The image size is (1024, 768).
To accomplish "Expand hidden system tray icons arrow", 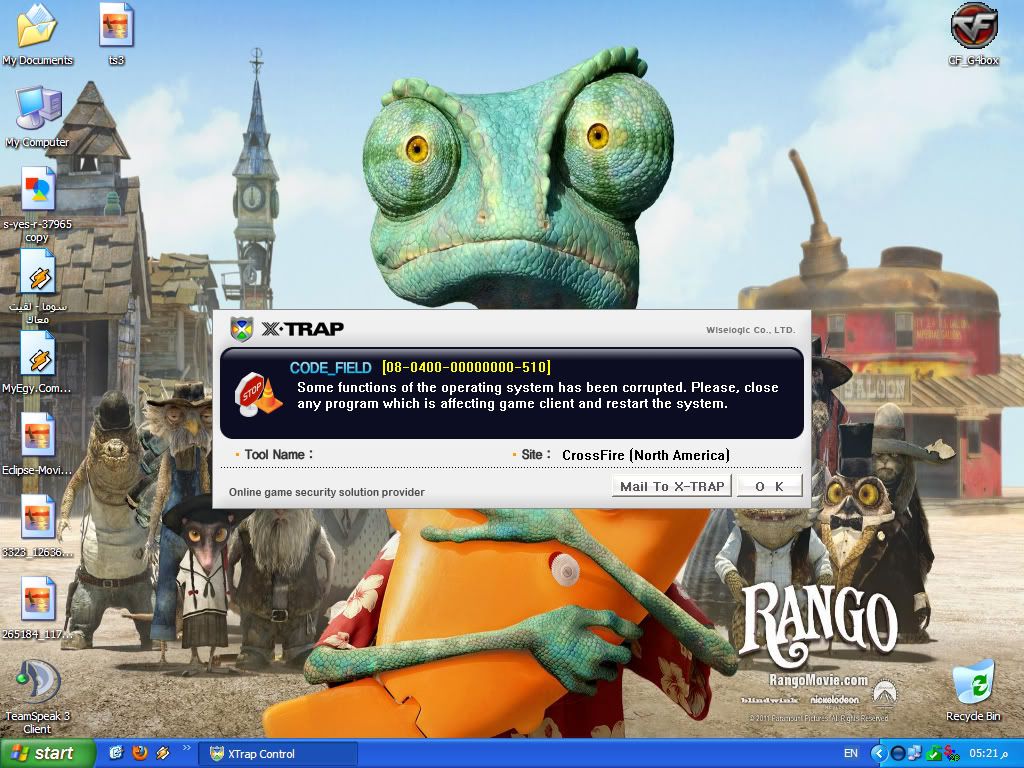I will click(879, 753).
